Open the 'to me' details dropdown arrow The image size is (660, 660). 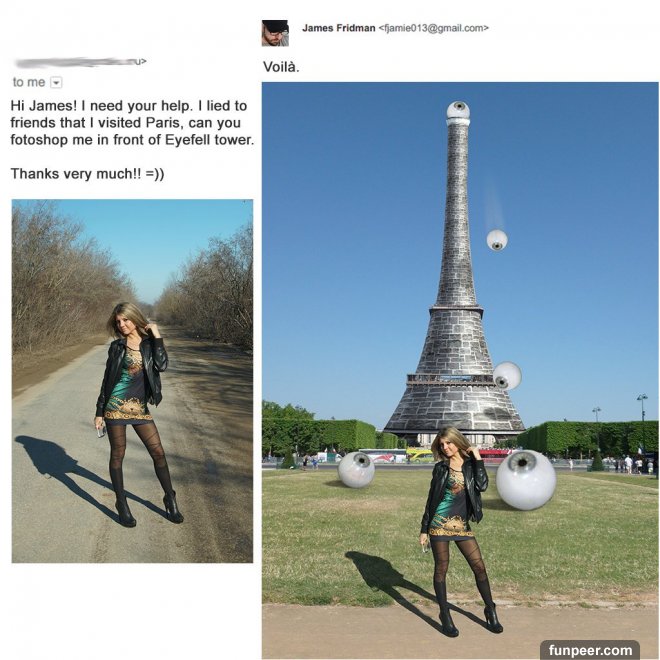[56, 82]
